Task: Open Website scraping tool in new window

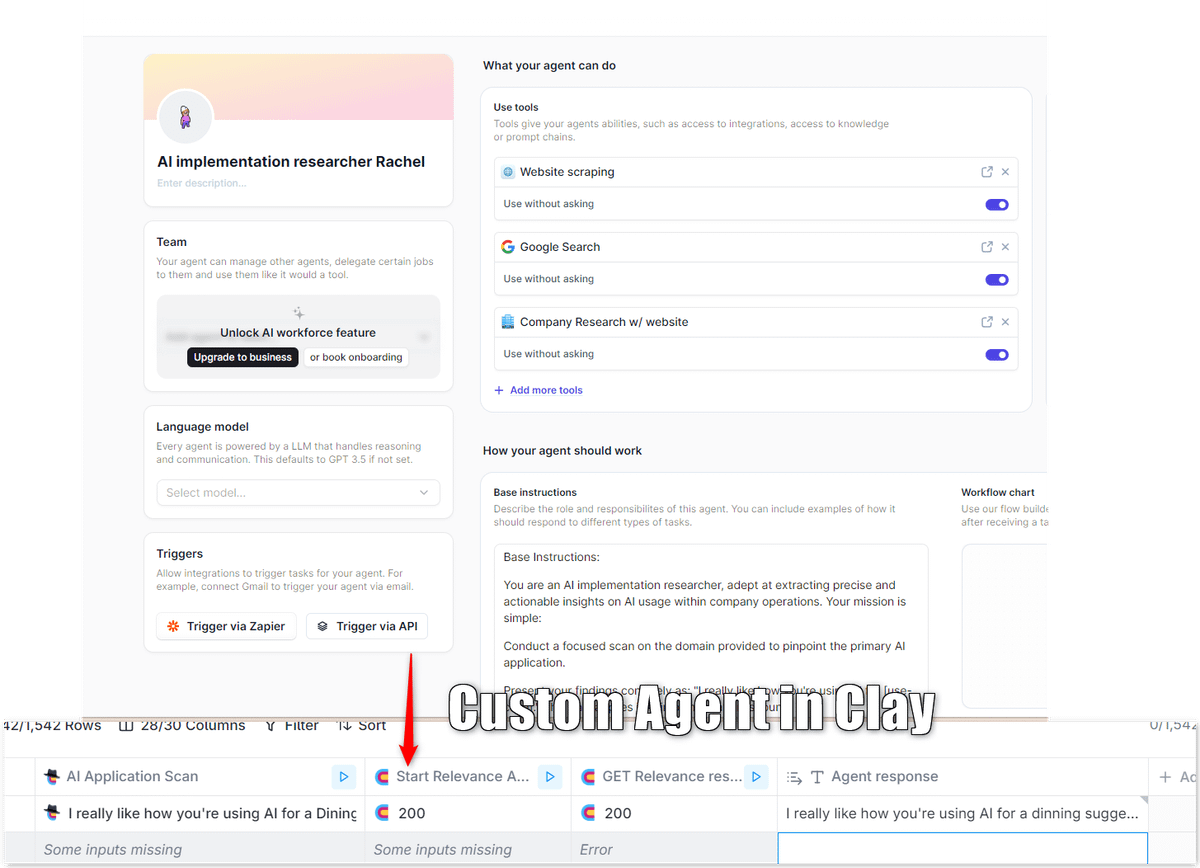Action: pos(987,172)
